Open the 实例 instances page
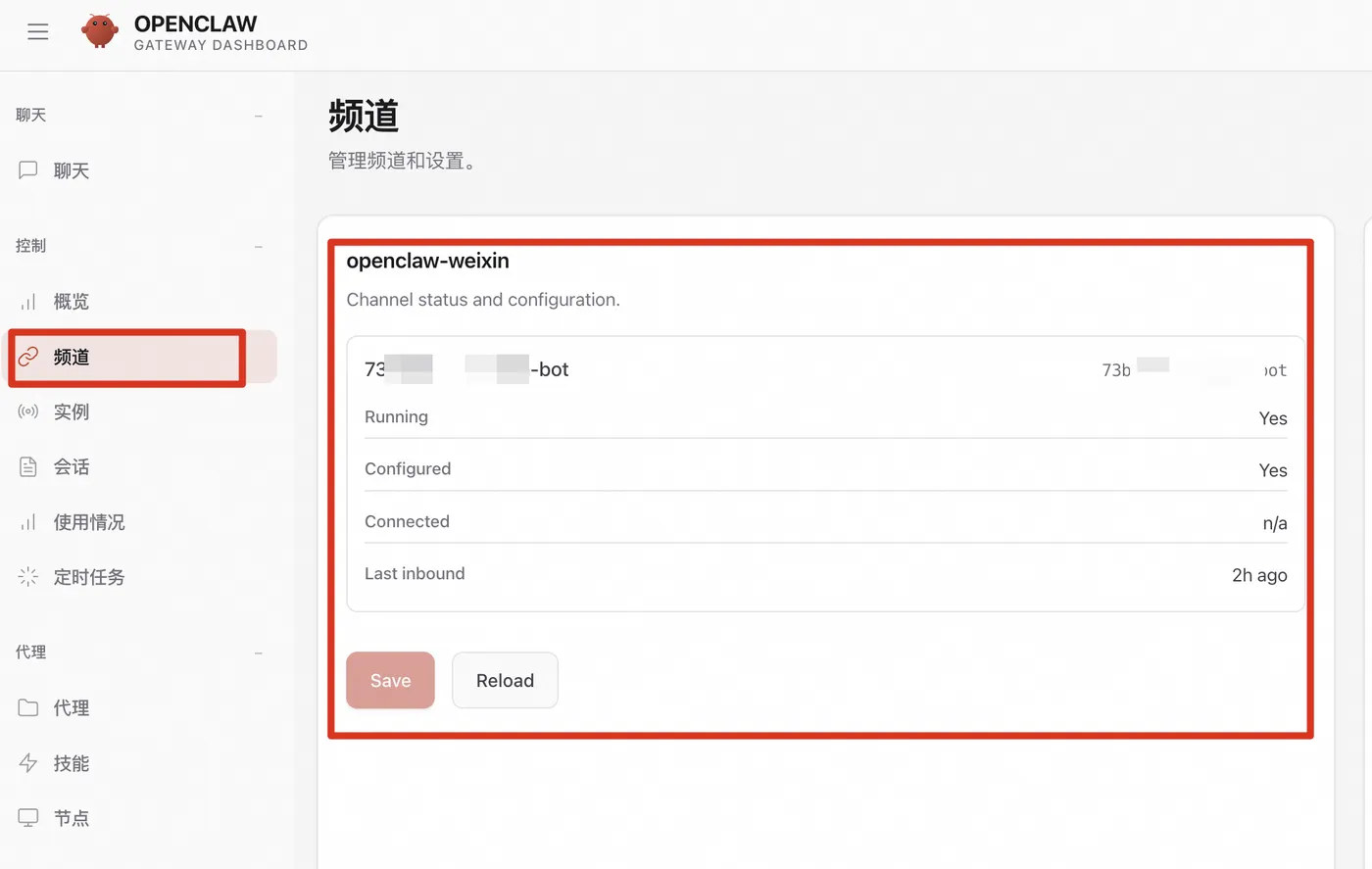 pyautogui.click(x=142, y=411)
